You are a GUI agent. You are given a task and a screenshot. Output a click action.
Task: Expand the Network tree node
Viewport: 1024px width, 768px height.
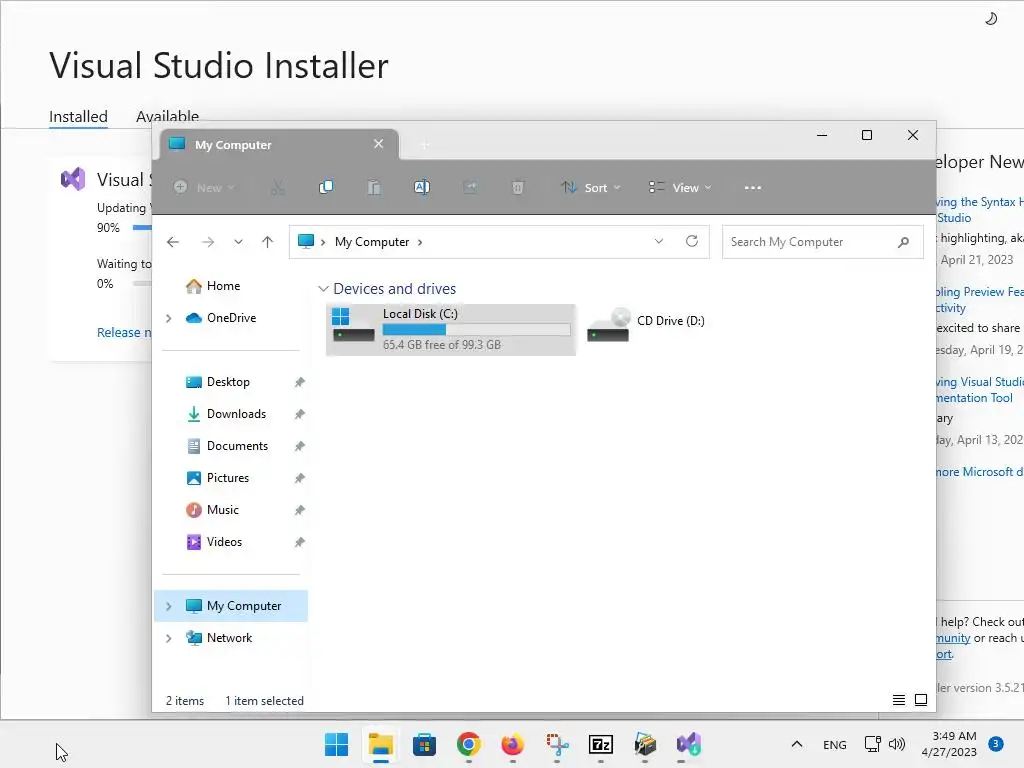168,638
